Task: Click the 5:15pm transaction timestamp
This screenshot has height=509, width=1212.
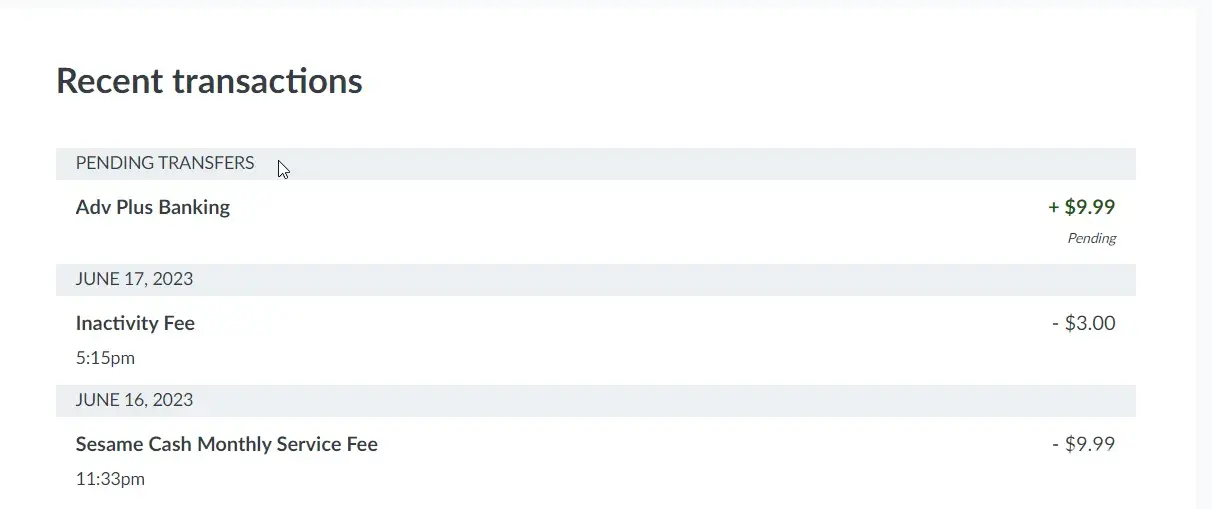Action: (x=105, y=358)
